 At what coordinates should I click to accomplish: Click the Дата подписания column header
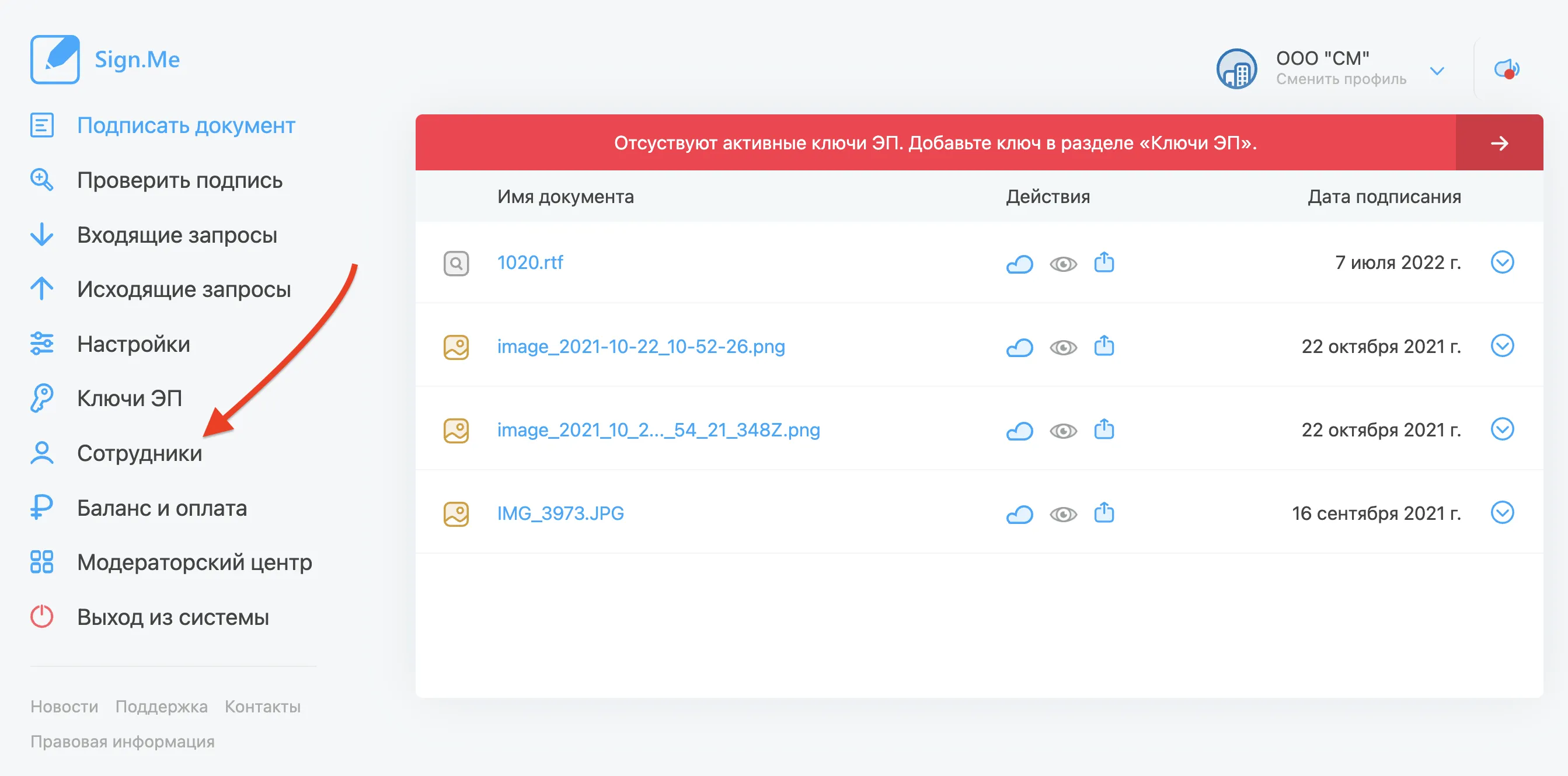pos(1384,197)
